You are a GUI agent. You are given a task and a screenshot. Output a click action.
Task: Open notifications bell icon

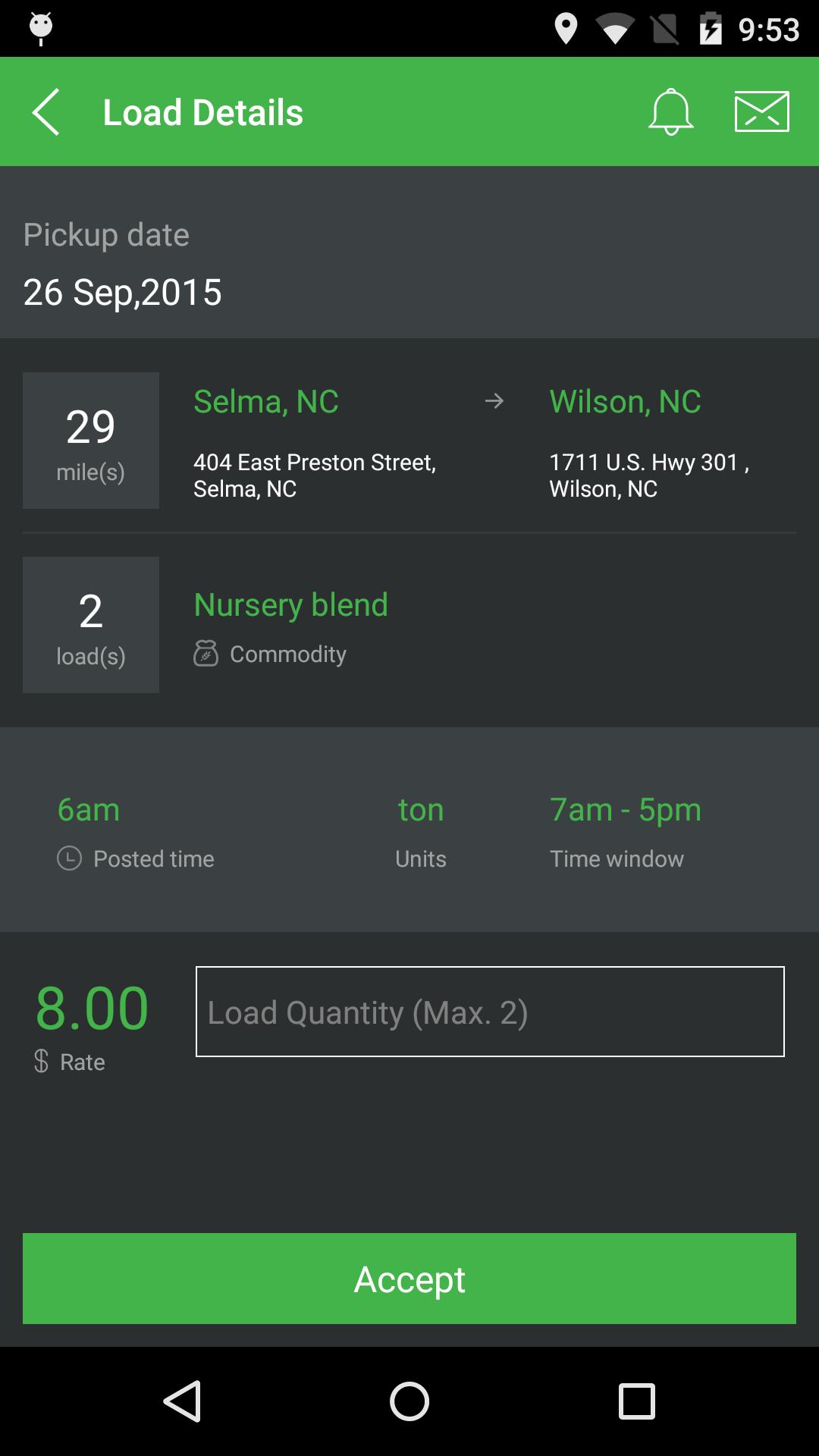click(670, 112)
